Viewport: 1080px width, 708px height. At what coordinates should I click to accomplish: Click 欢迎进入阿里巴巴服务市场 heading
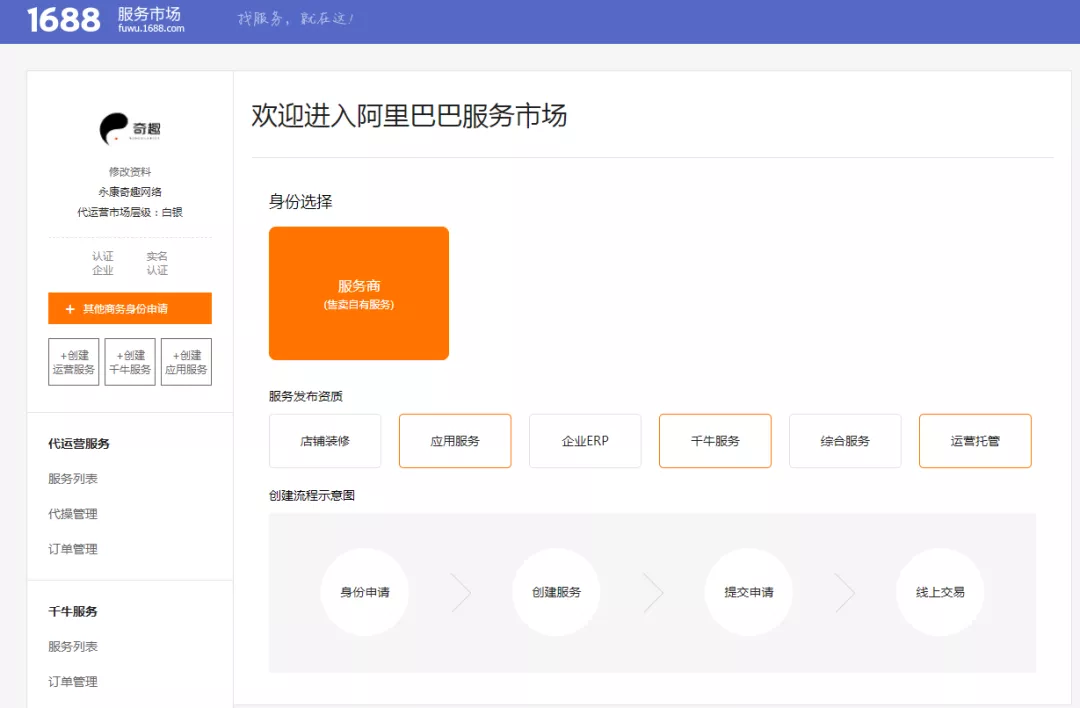(409, 116)
